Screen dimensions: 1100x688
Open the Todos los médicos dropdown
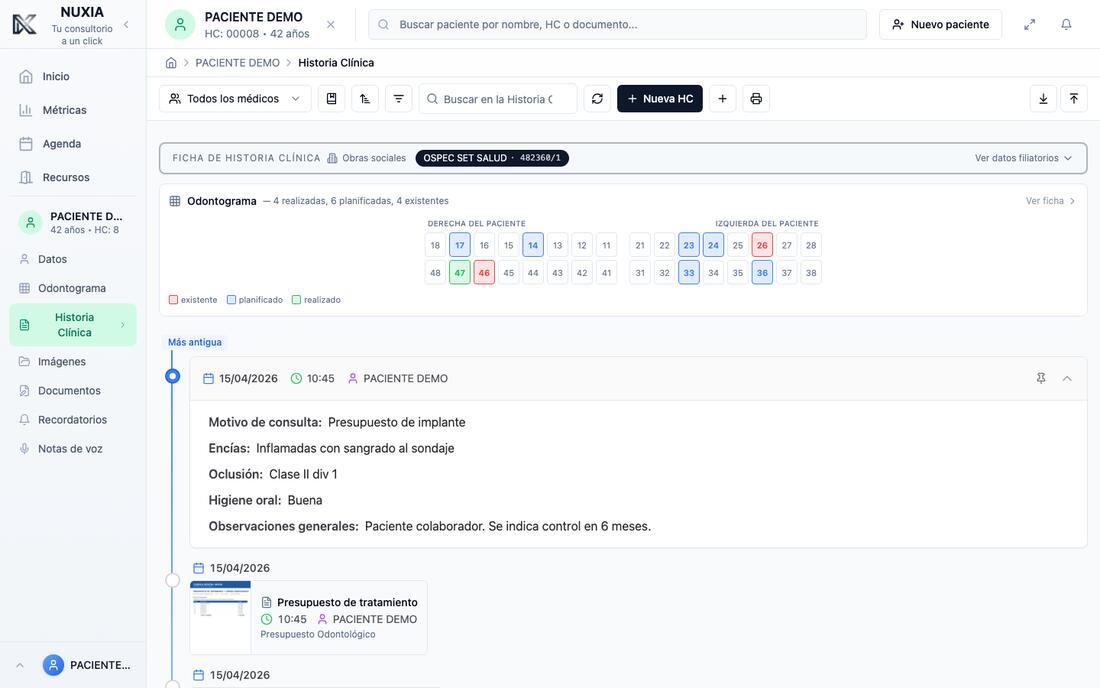[x=234, y=99]
